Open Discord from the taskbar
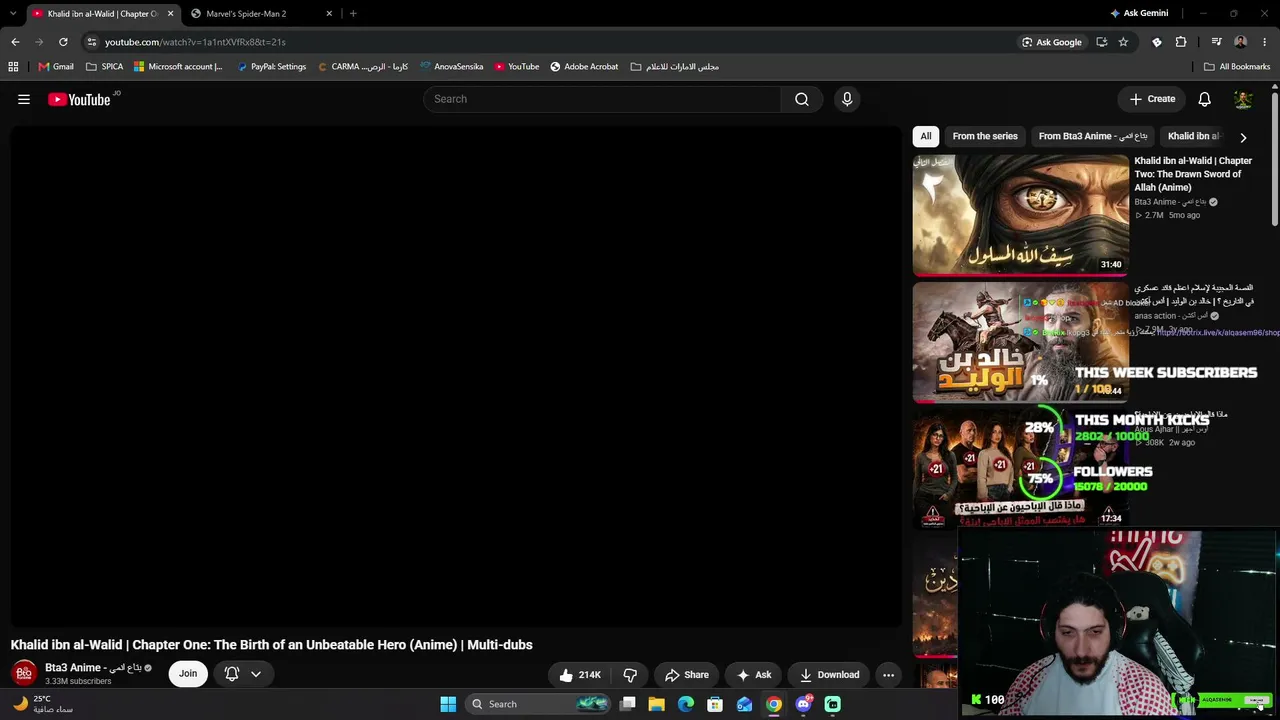Screen dimensions: 1280x720 pos(803,704)
